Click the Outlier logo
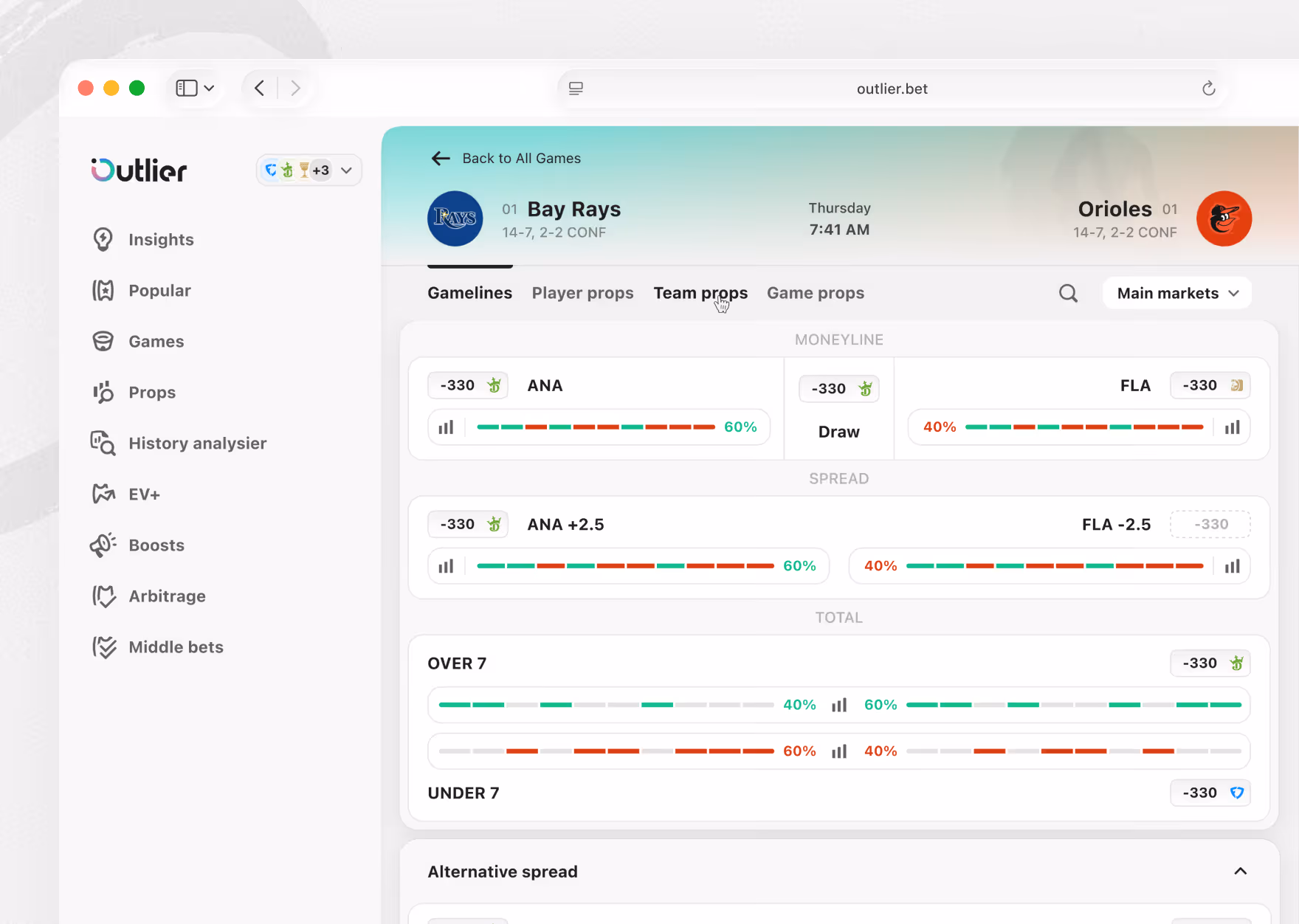 pos(139,170)
